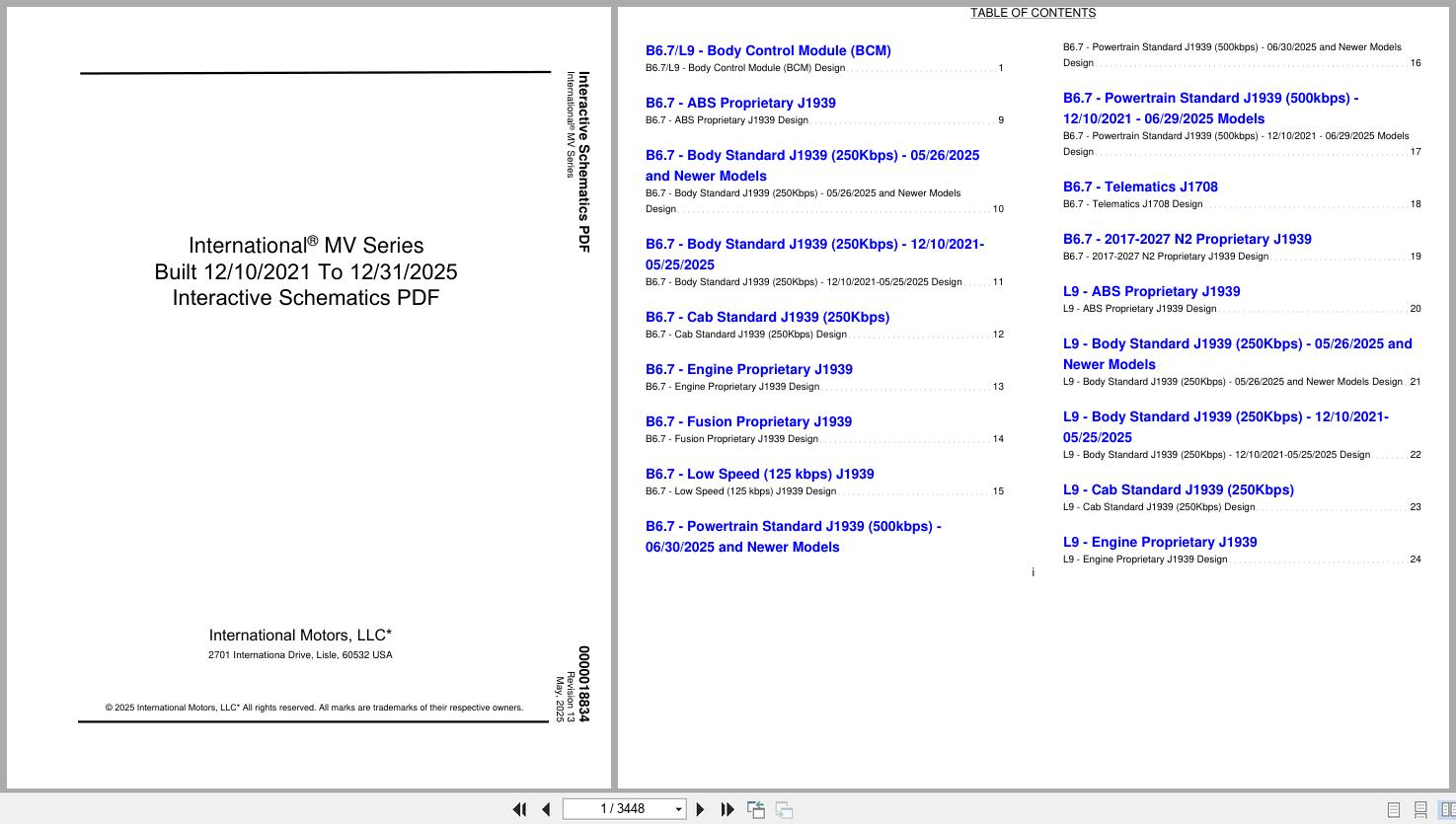Open B6.7 - ABS Proprietary J1939 link
The height and width of the screenshot is (824, 1456).
click(740, 103)
